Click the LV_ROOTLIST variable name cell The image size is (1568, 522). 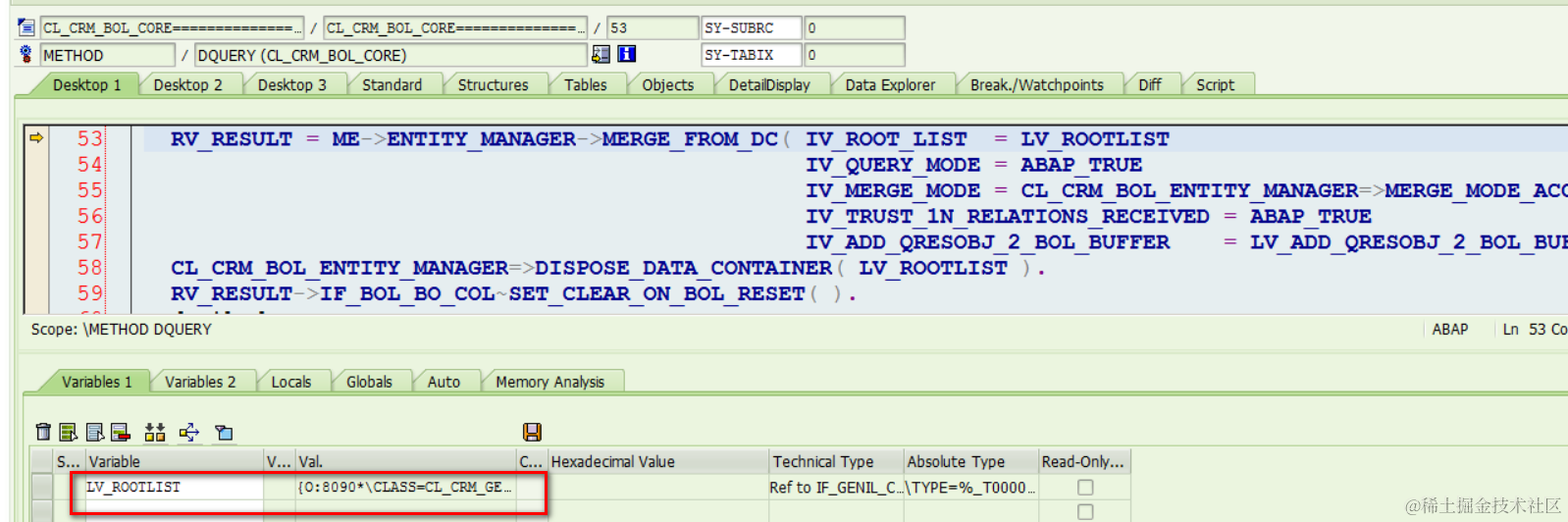[175, 487]
